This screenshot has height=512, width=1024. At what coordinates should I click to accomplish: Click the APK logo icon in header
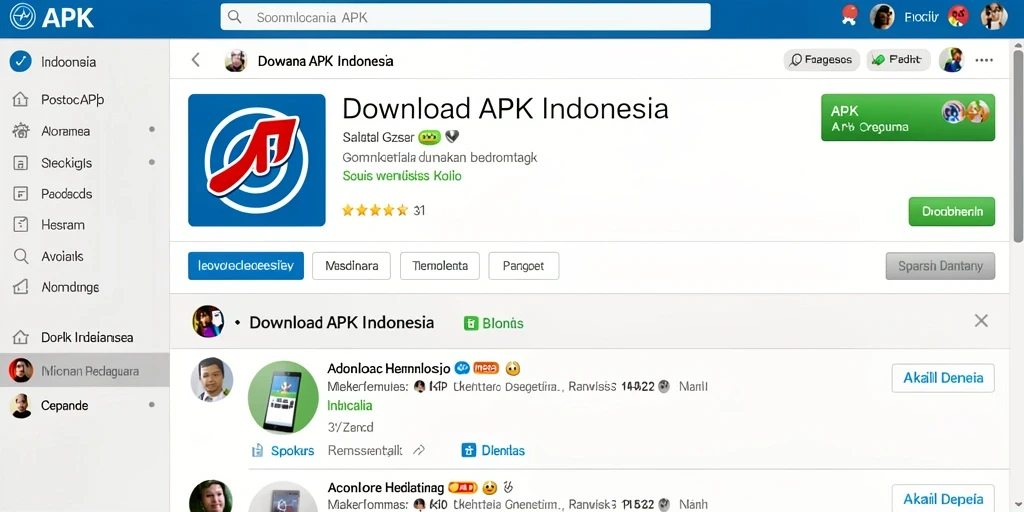22,16
